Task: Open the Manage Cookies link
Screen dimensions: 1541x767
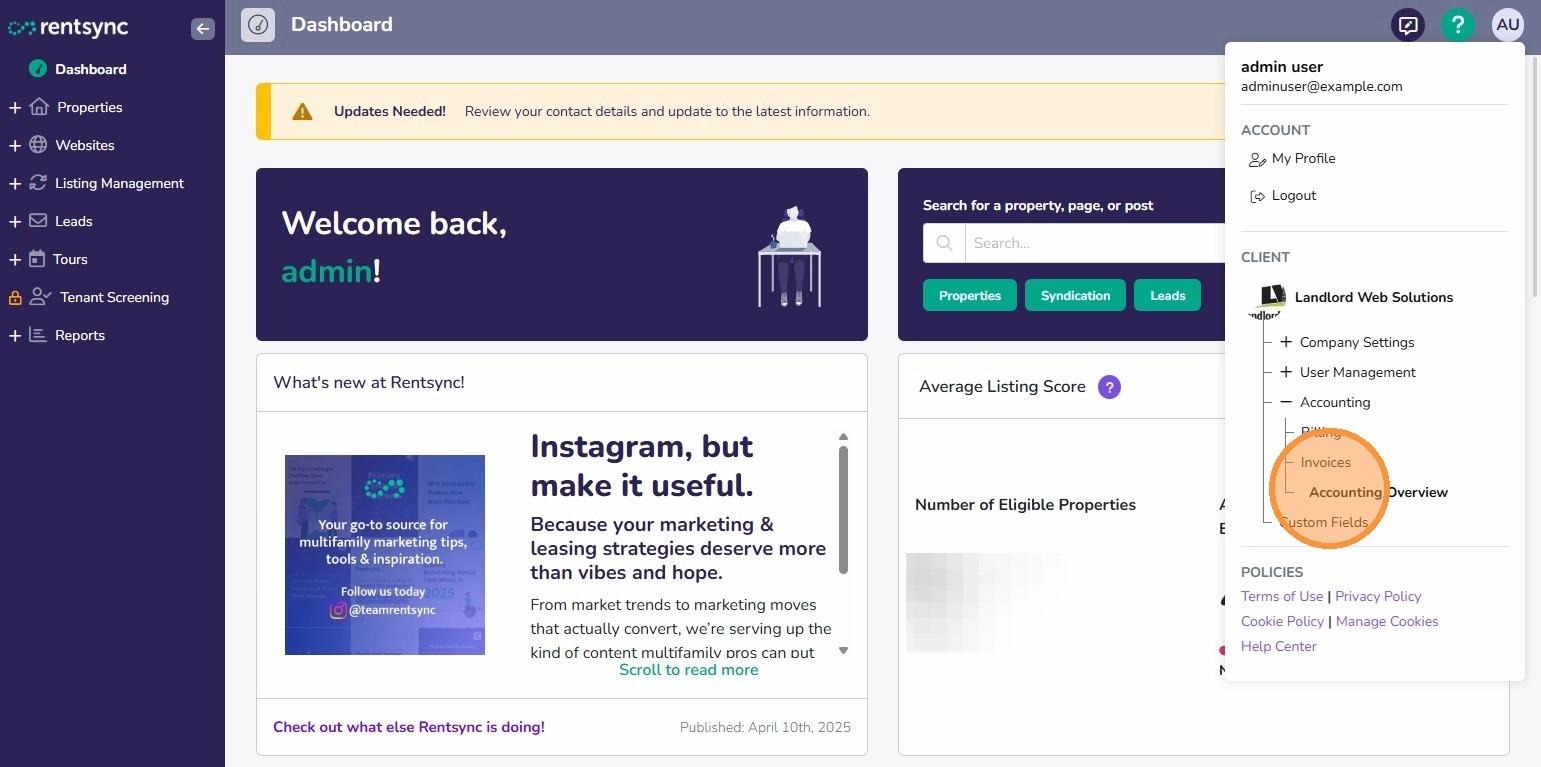Action: pyautogui.click(x=1387, y=621)
